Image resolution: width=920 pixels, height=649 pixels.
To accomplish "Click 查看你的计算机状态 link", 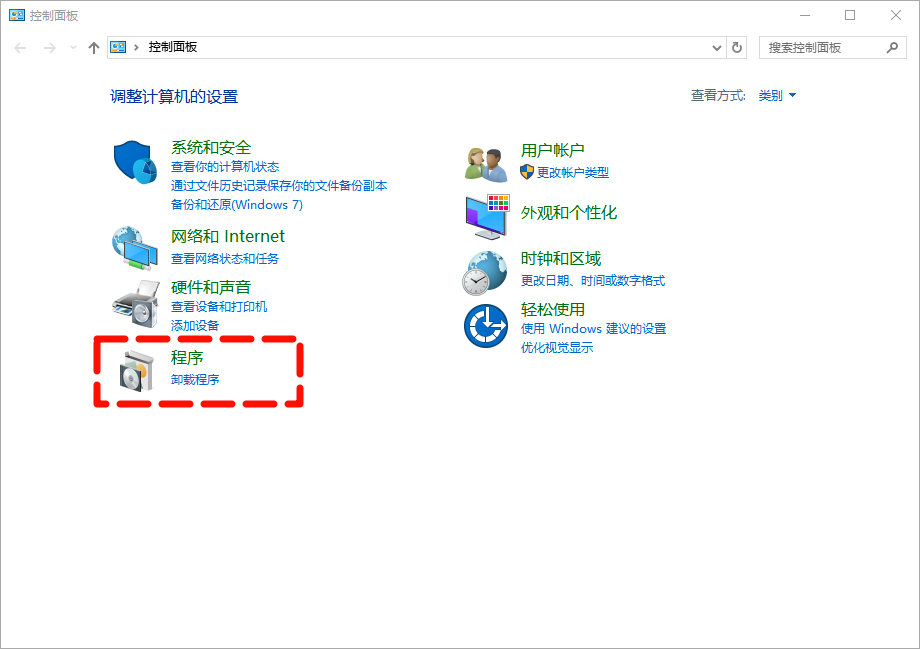I will [x=225, y=167].
